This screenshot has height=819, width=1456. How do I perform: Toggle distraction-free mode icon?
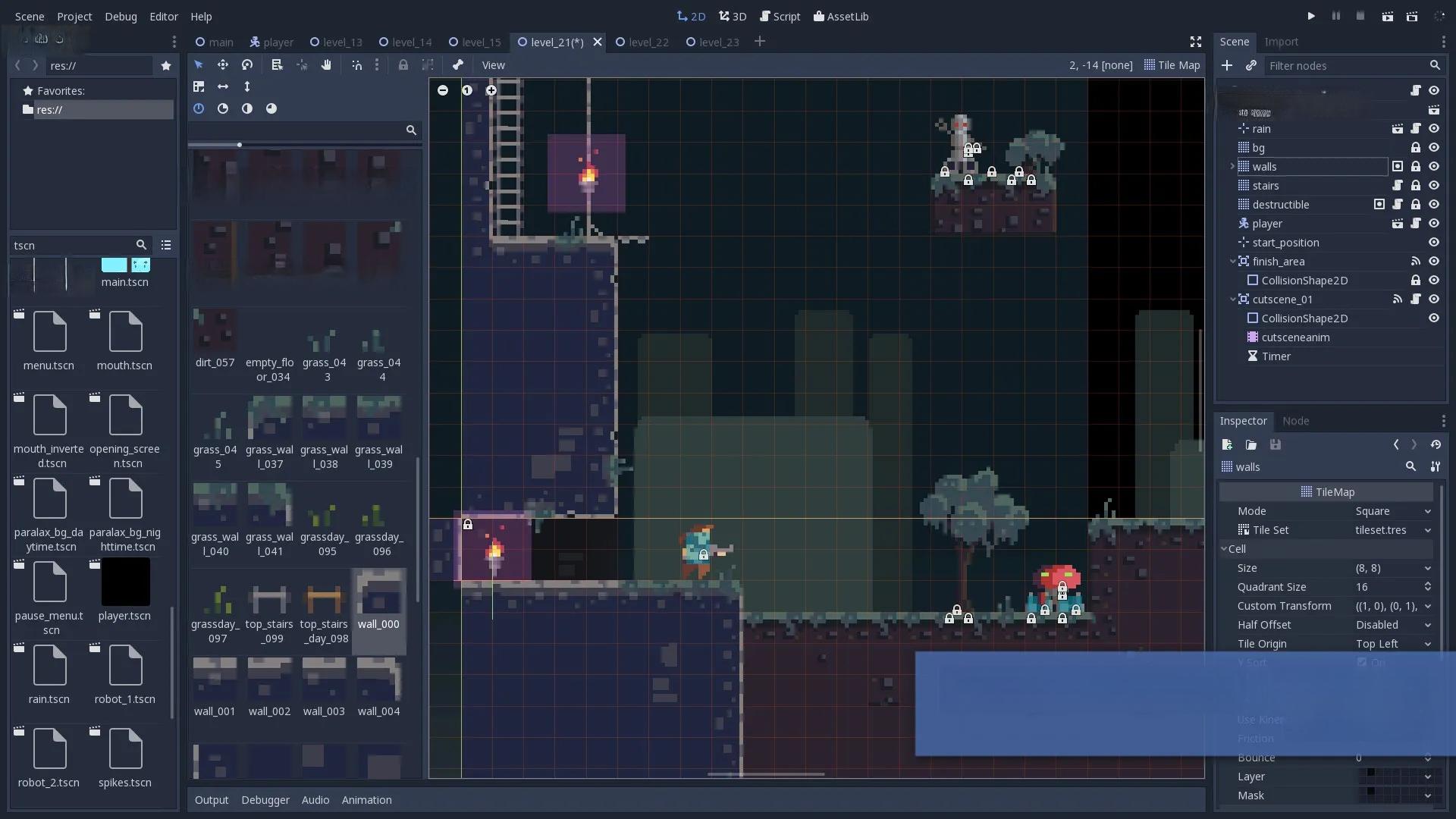1196,42
